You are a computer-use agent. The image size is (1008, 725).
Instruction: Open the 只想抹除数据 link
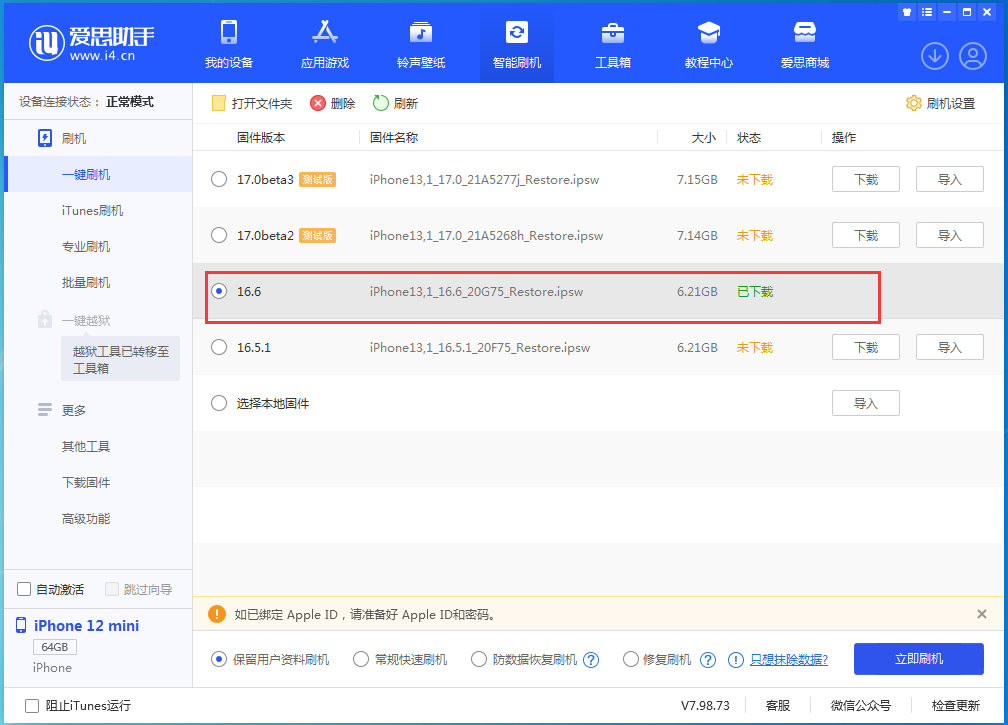point(789,658)
